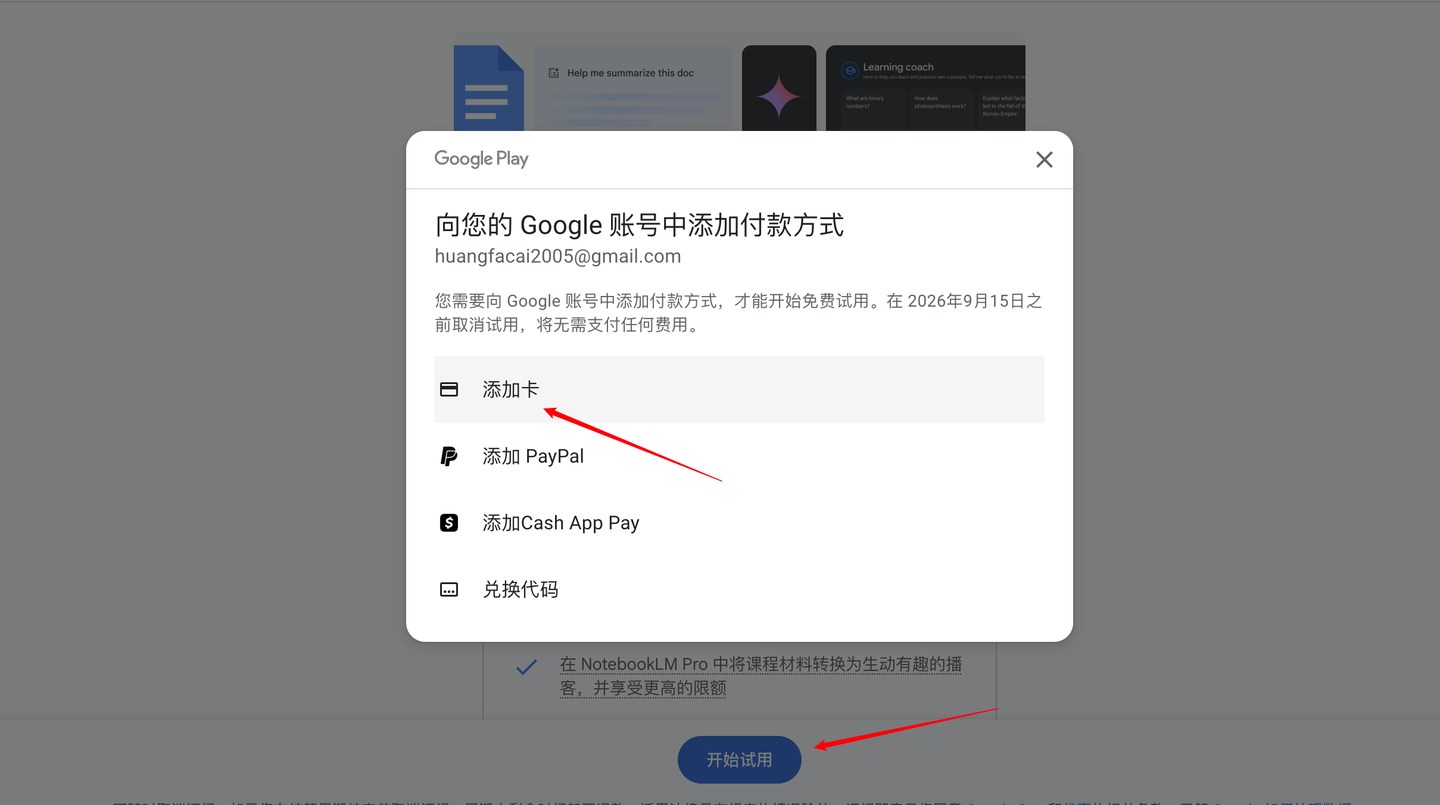Choose 添加Cash App Pay option

739,523
